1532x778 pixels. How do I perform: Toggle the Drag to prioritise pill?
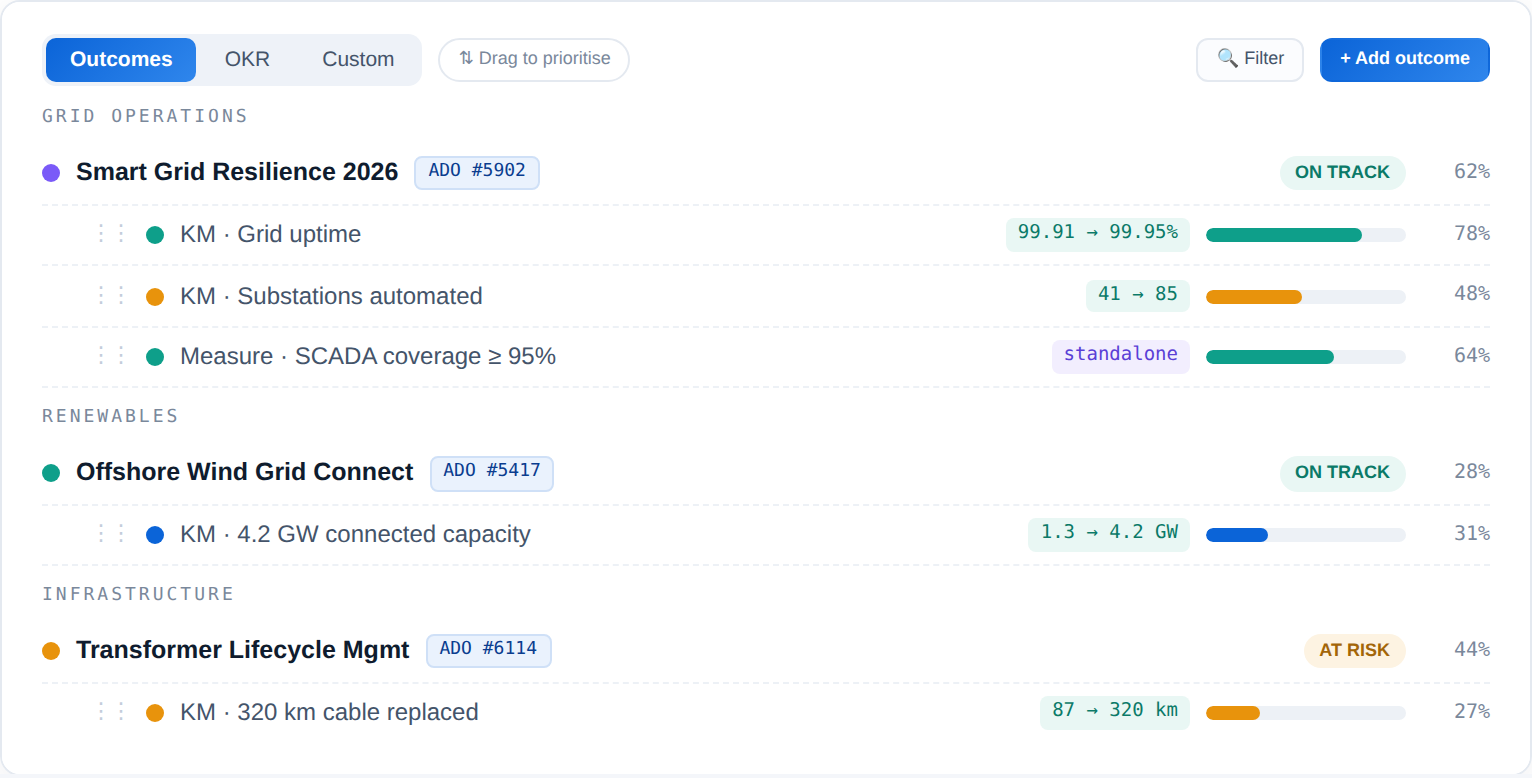534,59
